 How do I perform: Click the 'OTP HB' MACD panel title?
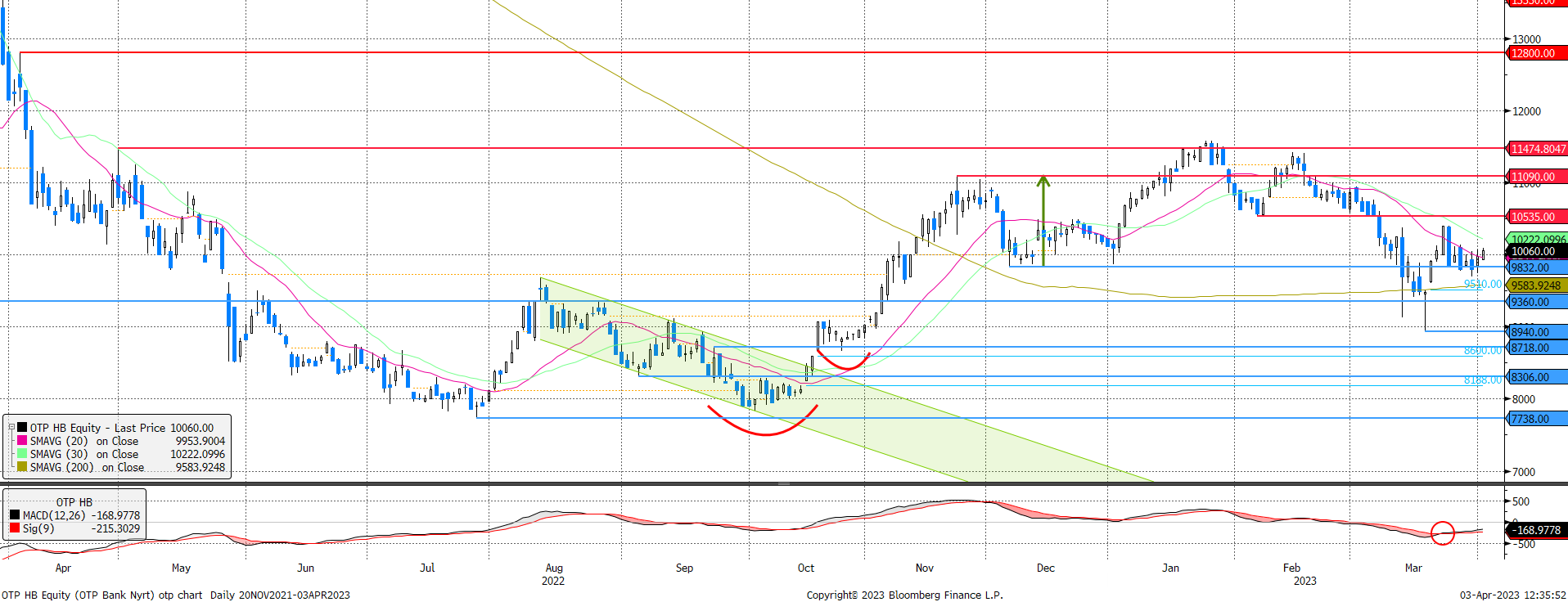[74, 502]
